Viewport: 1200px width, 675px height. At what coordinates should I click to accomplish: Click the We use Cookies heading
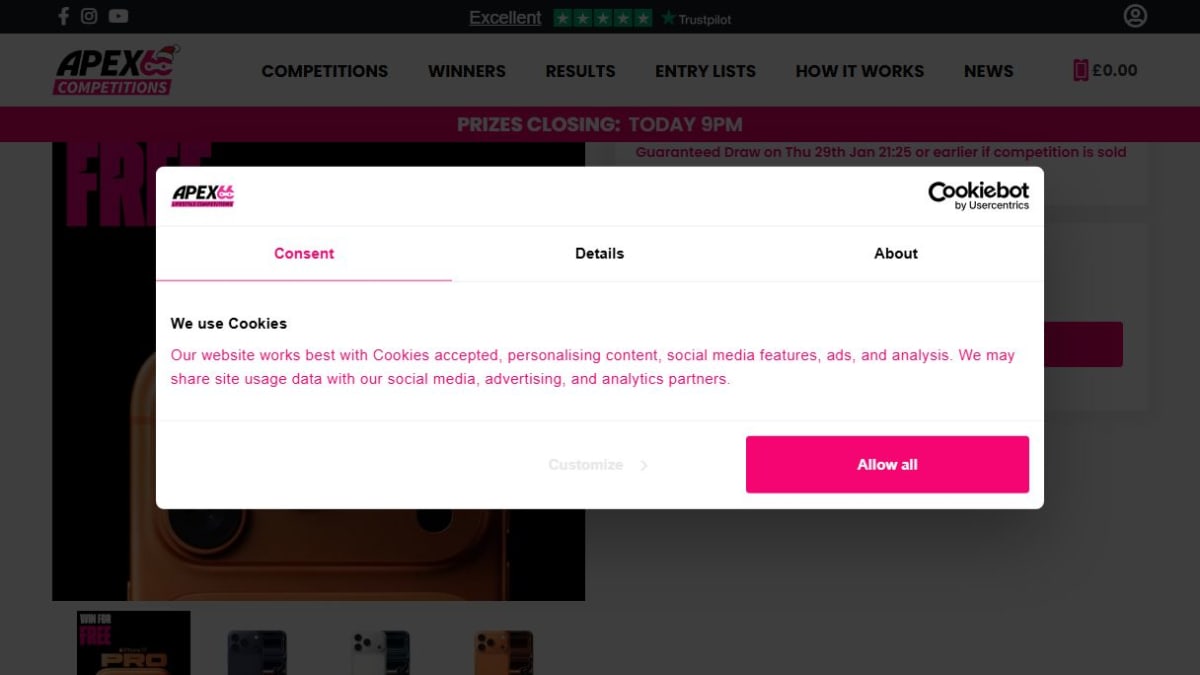(229, 323)
